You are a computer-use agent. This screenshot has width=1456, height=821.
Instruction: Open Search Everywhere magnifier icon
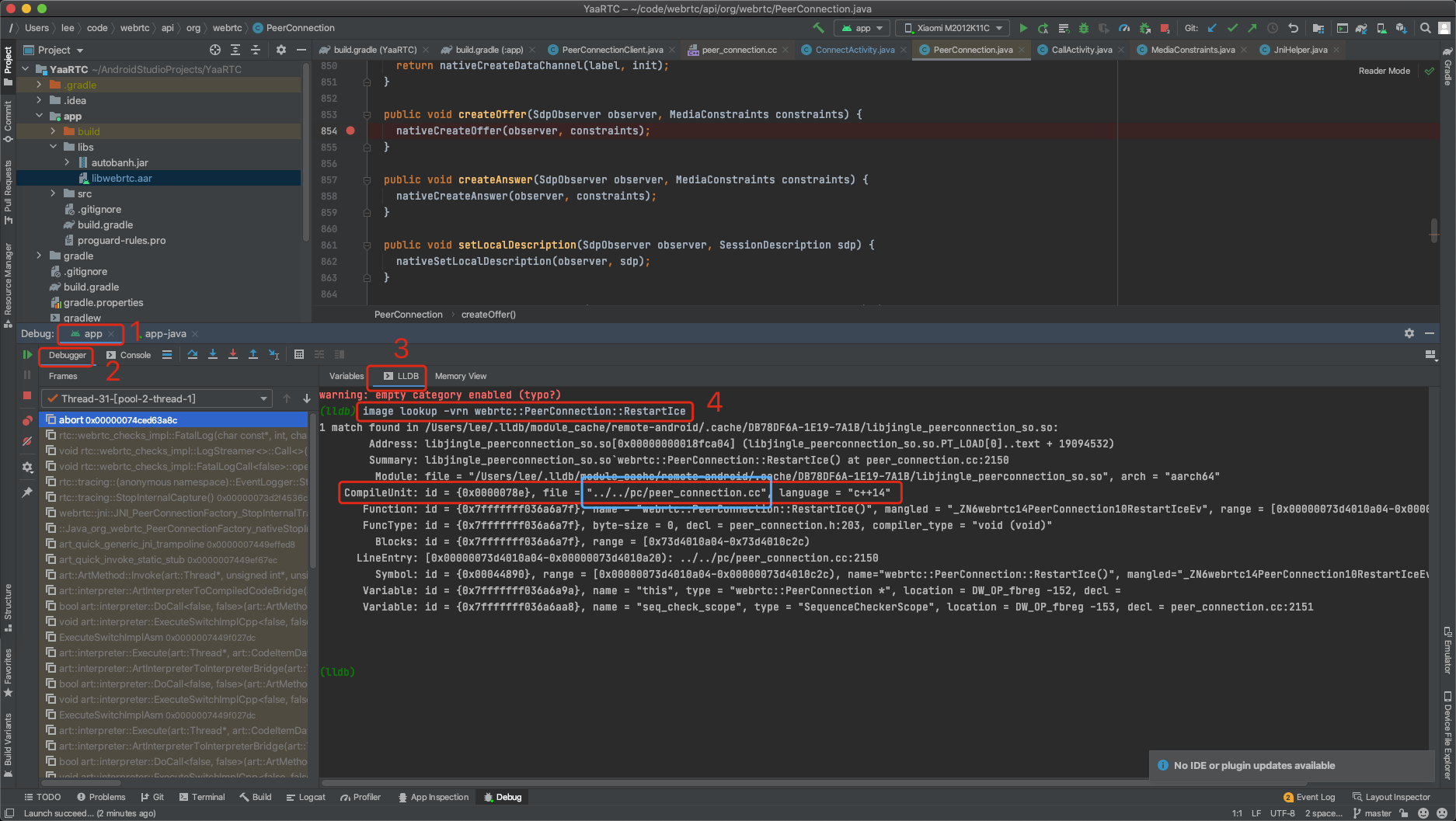point(1426,28)
